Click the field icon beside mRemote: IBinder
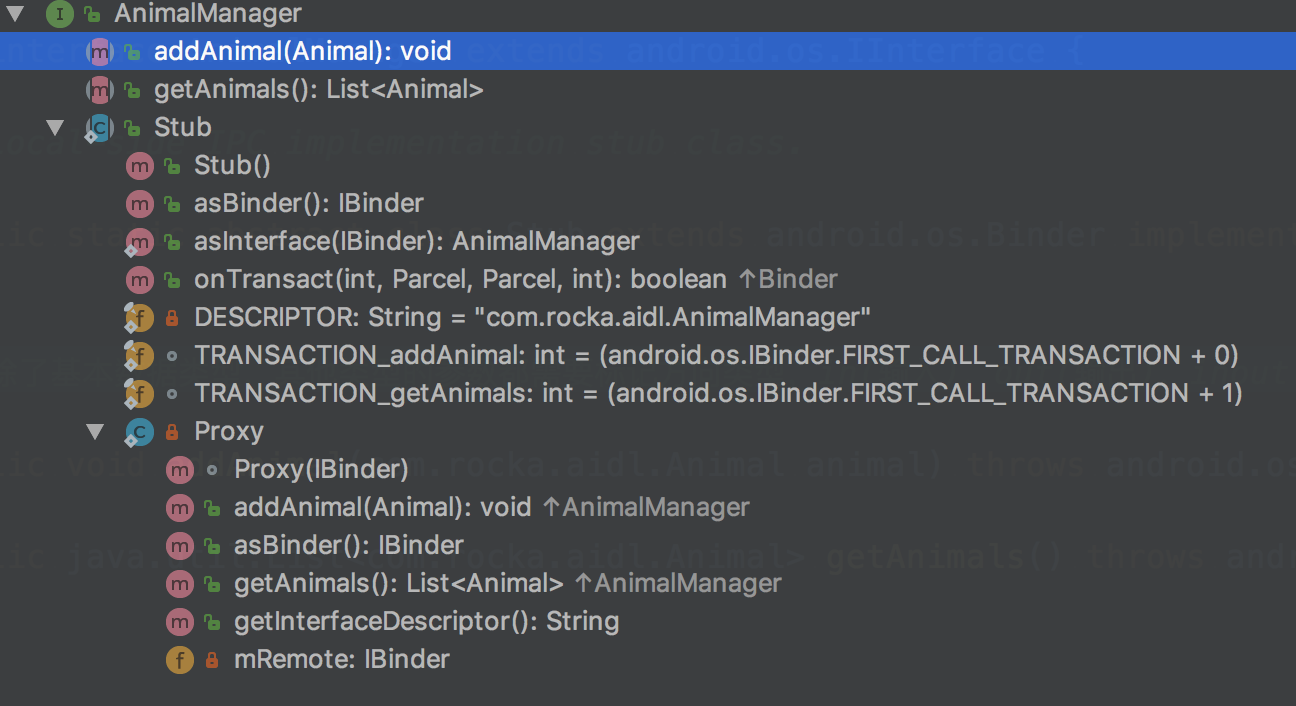The height and width of the screenshot is (706, 1296). pos(179,660)
